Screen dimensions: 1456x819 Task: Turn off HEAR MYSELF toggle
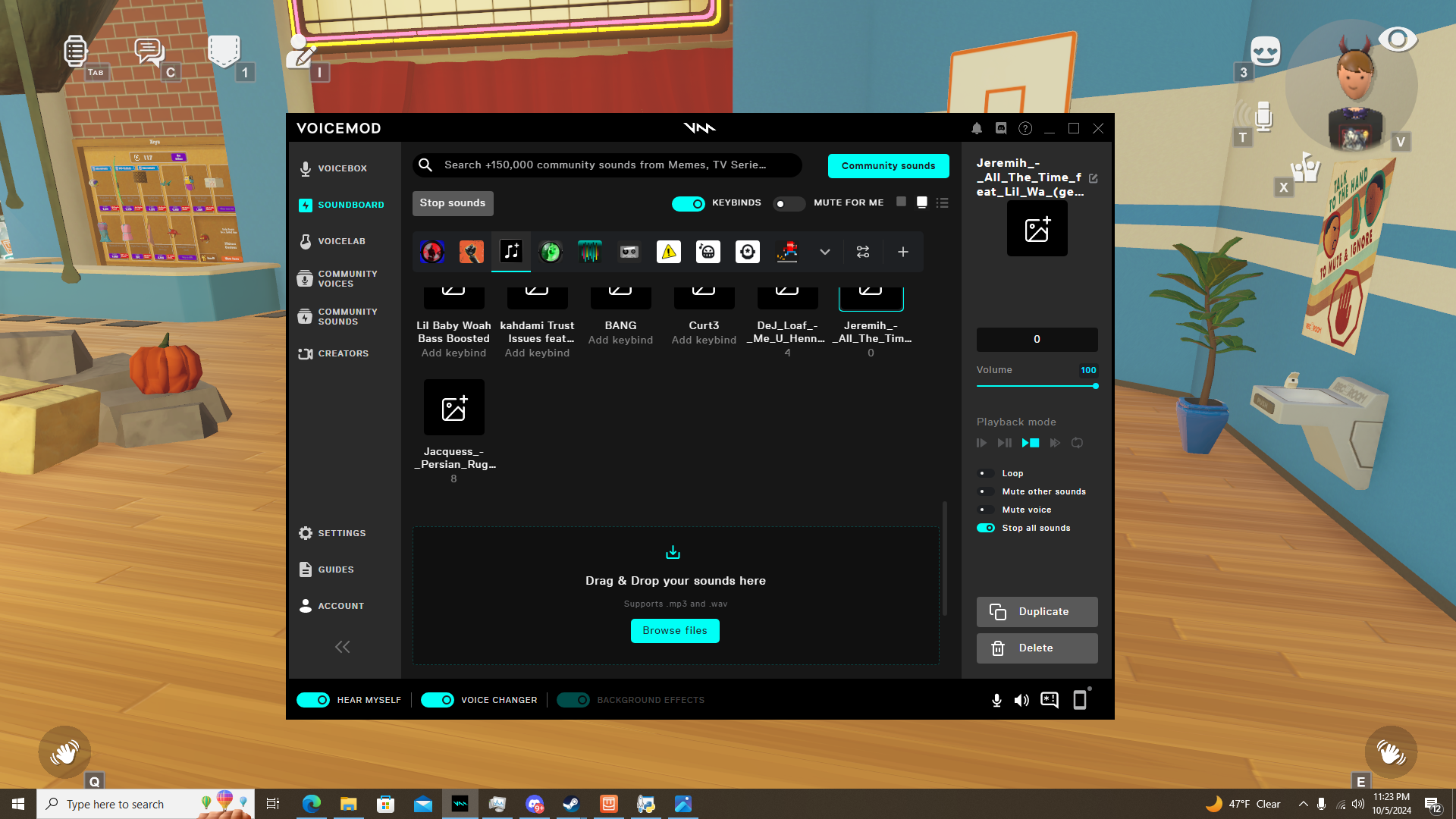pos(313,700)
